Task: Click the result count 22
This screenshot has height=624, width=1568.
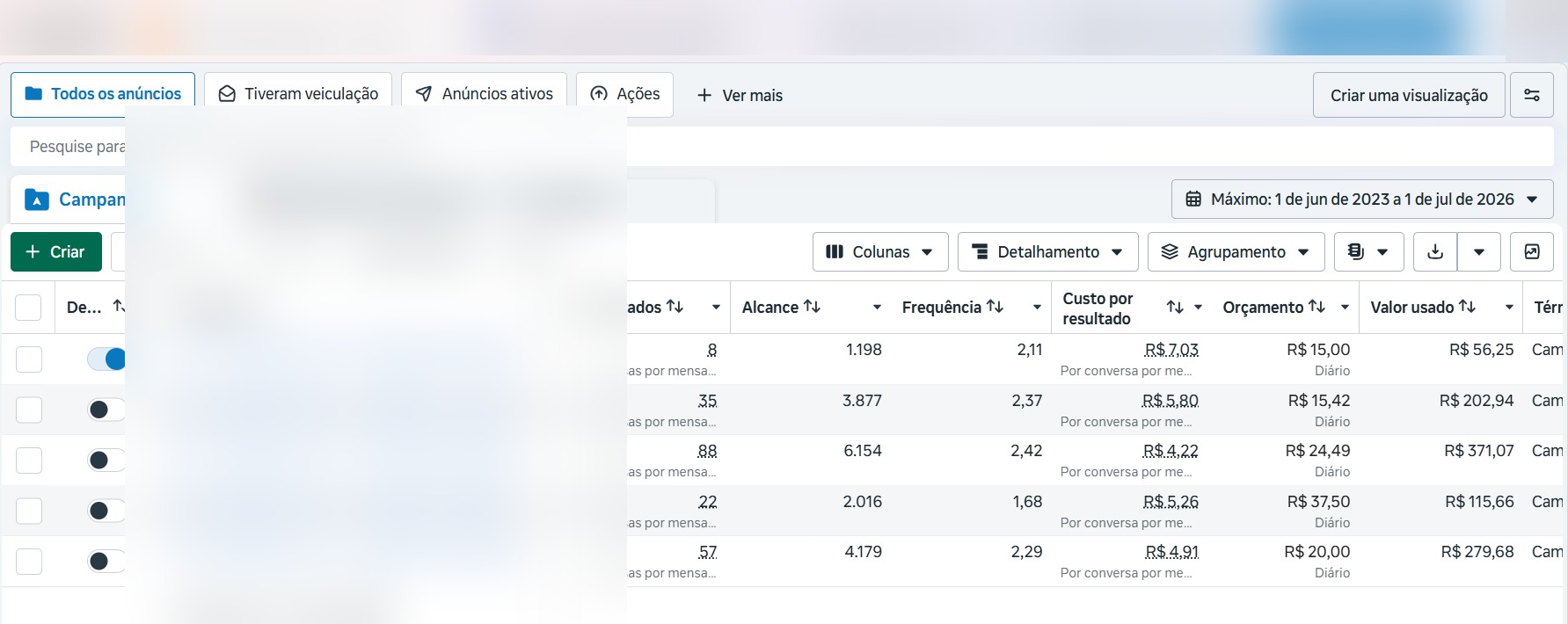Action: (708, 502)
